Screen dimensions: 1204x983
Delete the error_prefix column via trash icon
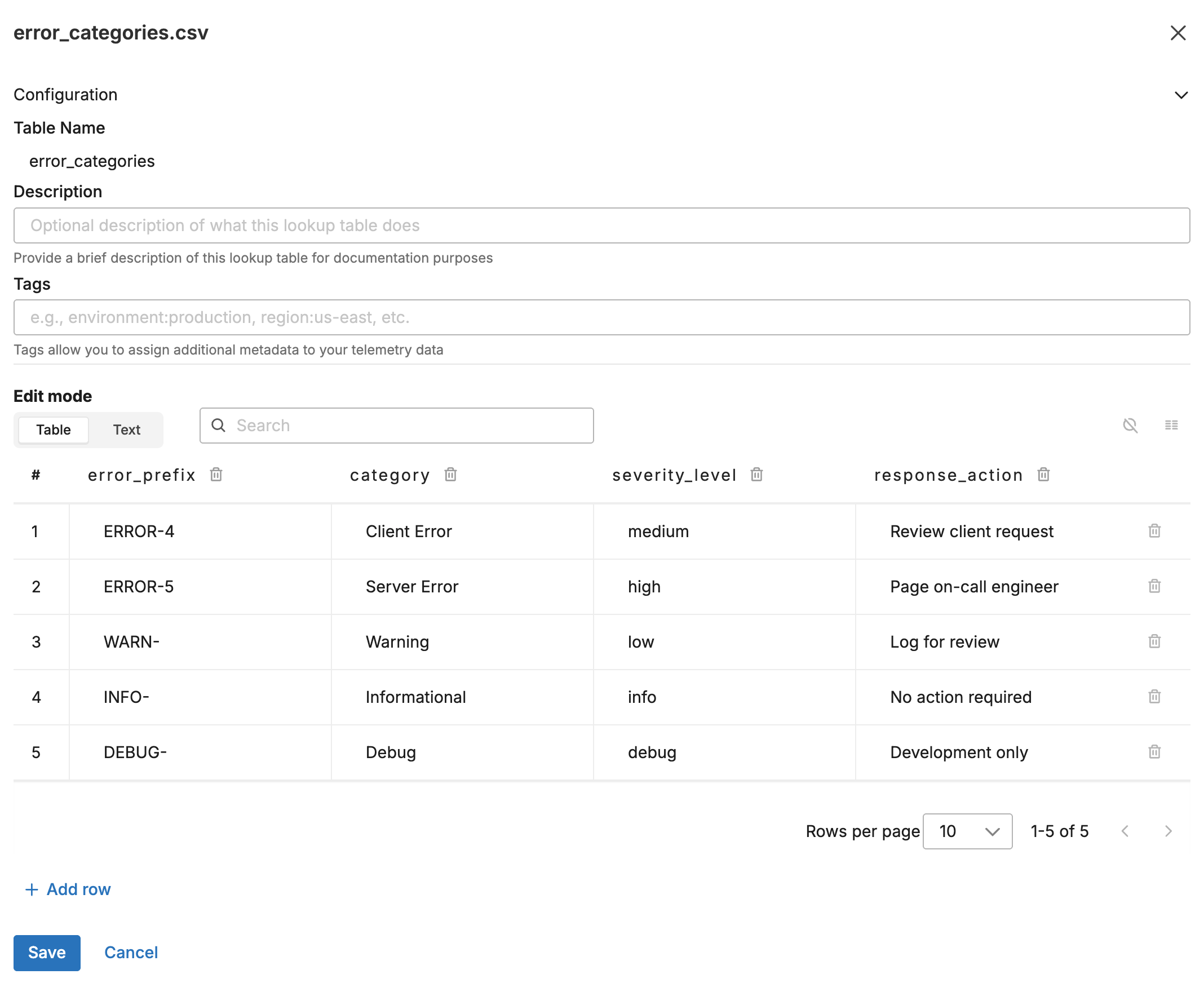(216, 475)
